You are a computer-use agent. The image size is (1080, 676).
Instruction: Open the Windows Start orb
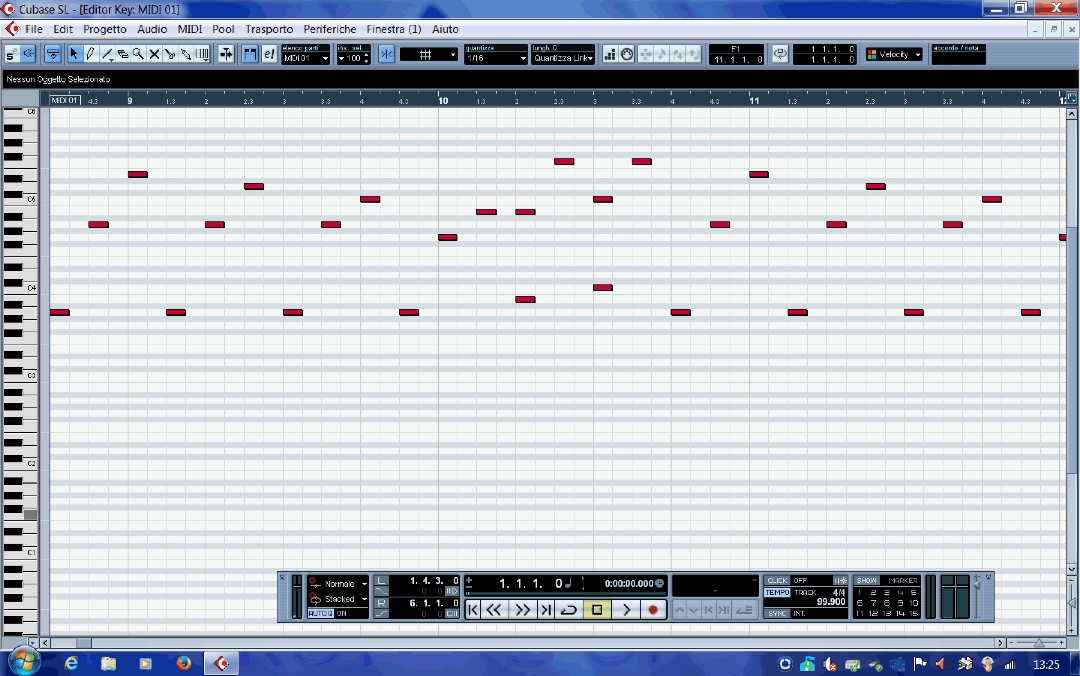tap(23, 663)
